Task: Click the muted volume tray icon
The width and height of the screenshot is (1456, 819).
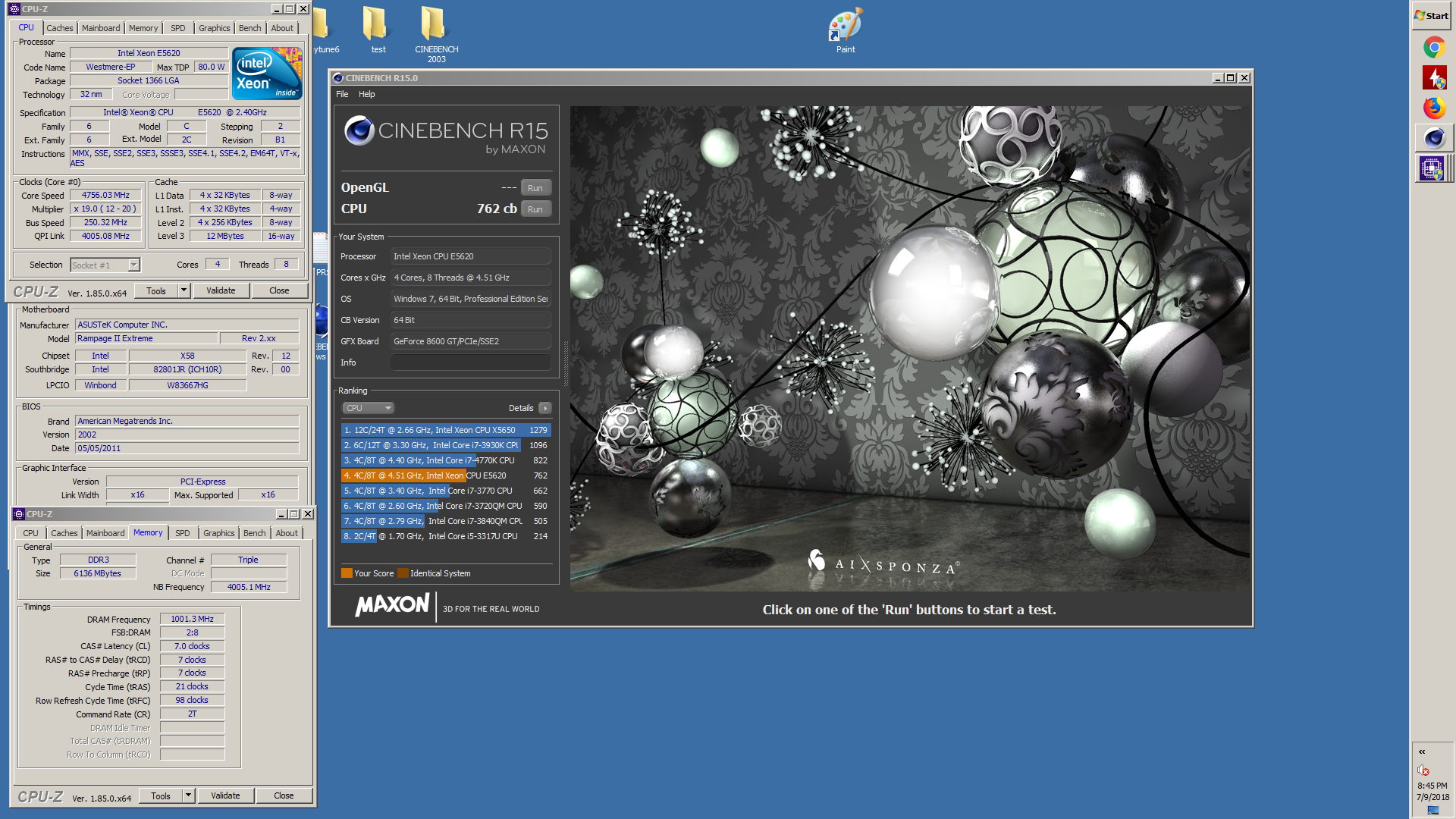Action: 1423,770
